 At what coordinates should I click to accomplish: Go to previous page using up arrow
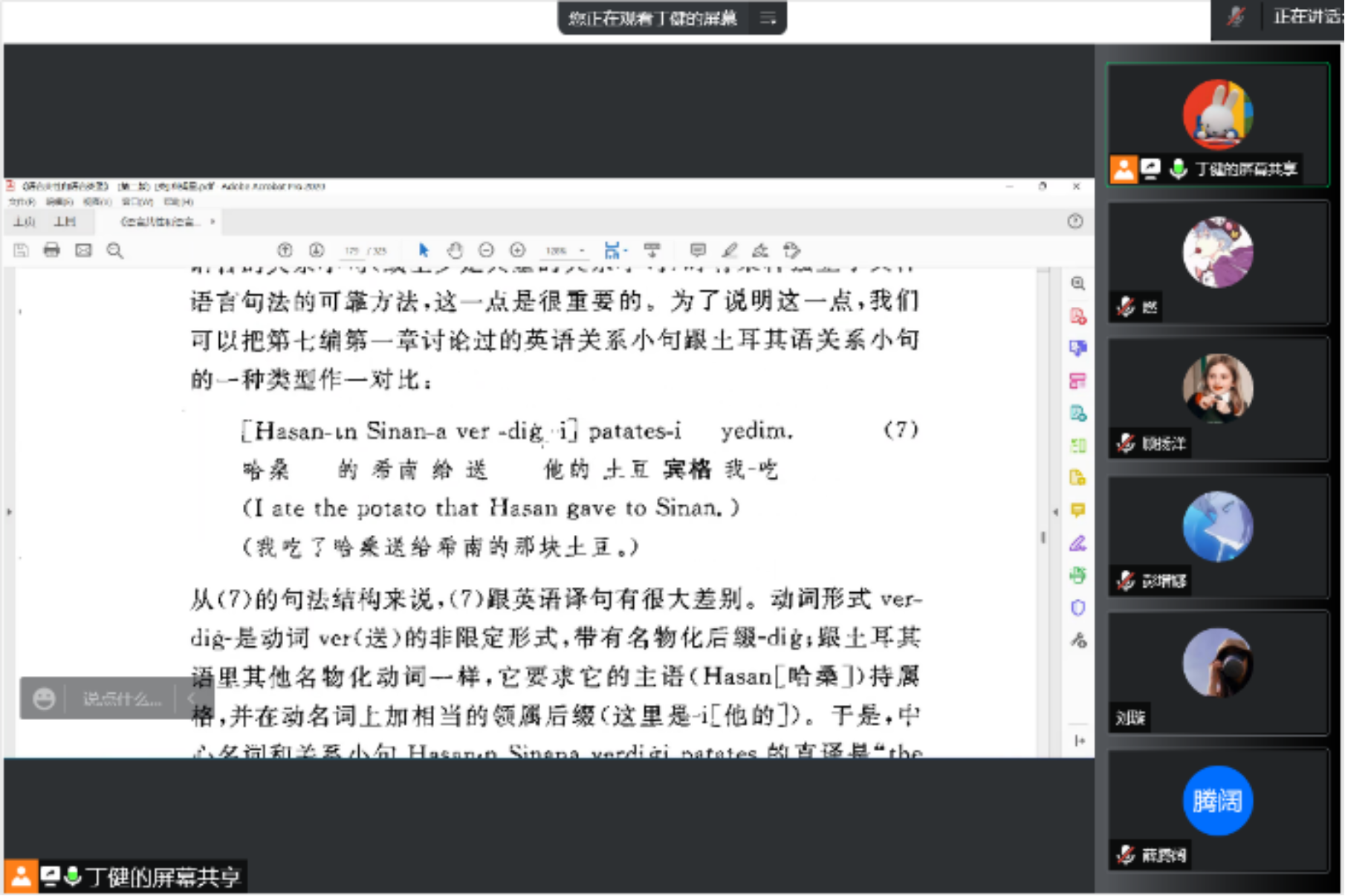[285, 250]
